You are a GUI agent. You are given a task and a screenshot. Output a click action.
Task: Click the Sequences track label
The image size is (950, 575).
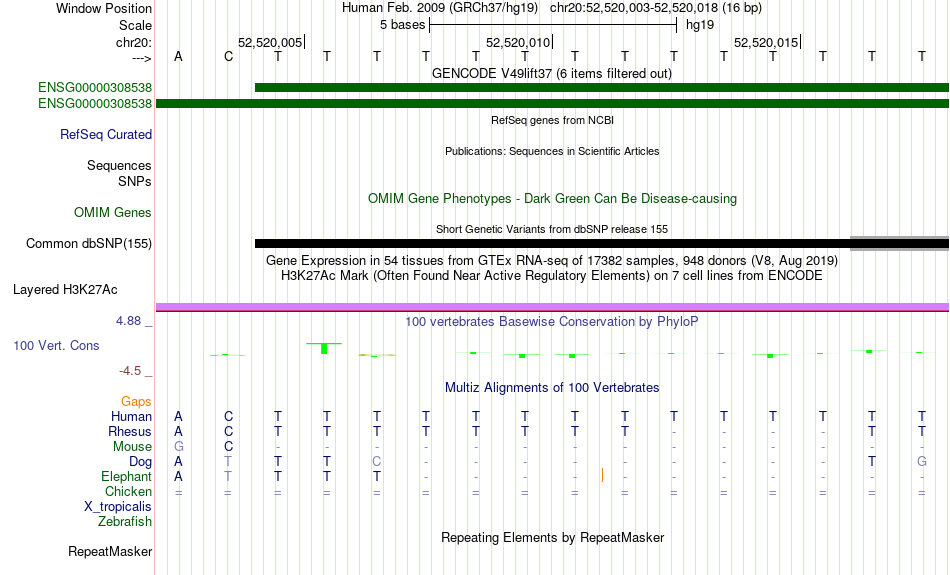click(x=119, y=165)
